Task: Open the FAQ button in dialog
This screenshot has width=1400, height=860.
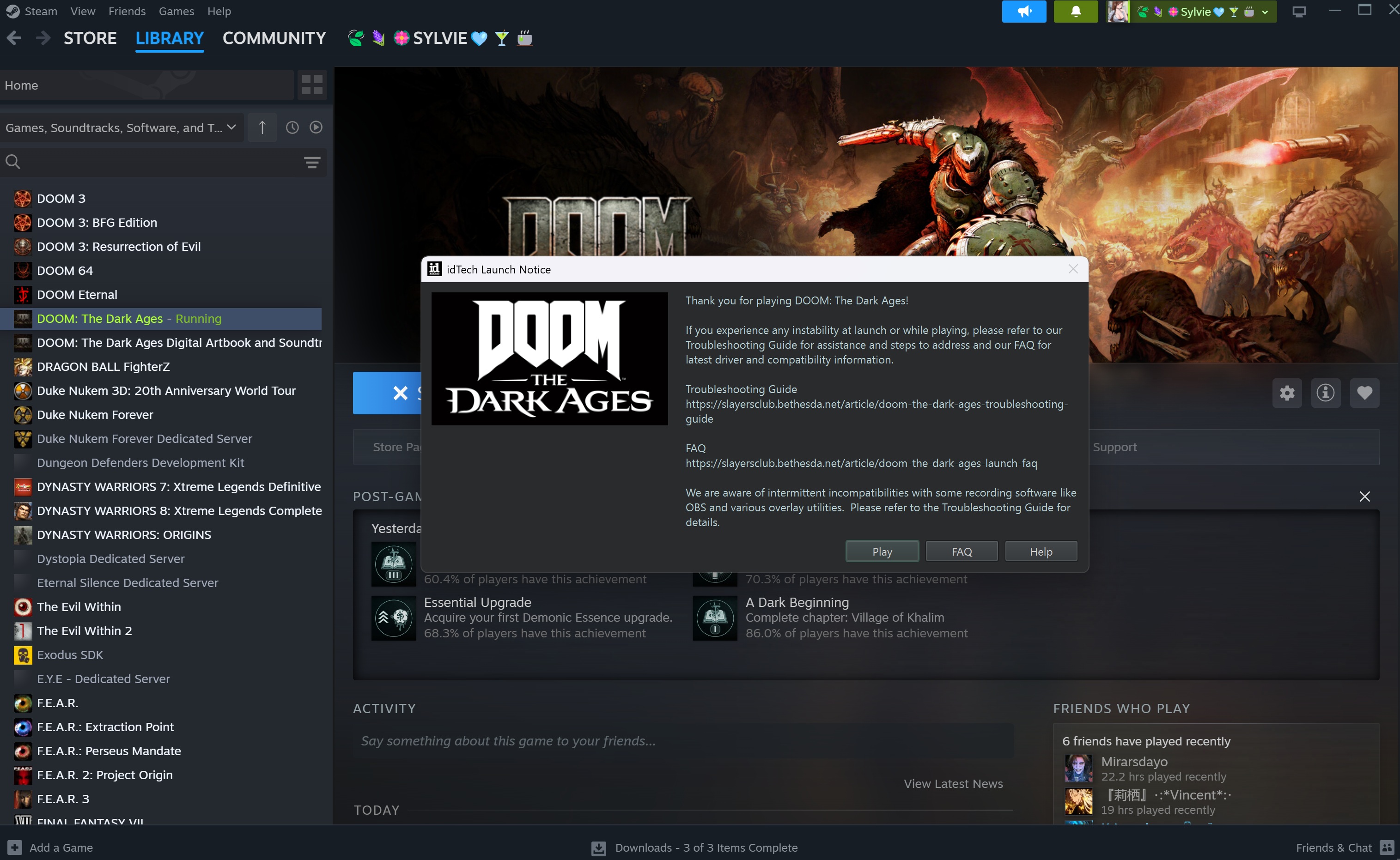Action: (961, 551)
